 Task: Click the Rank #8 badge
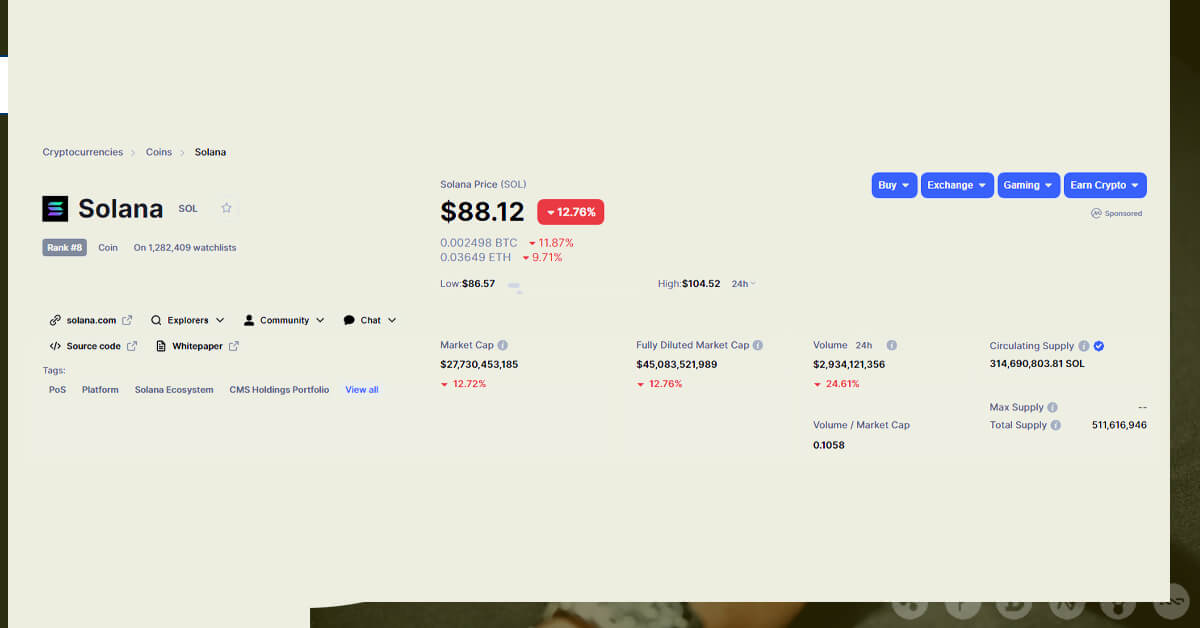[65, 247]
